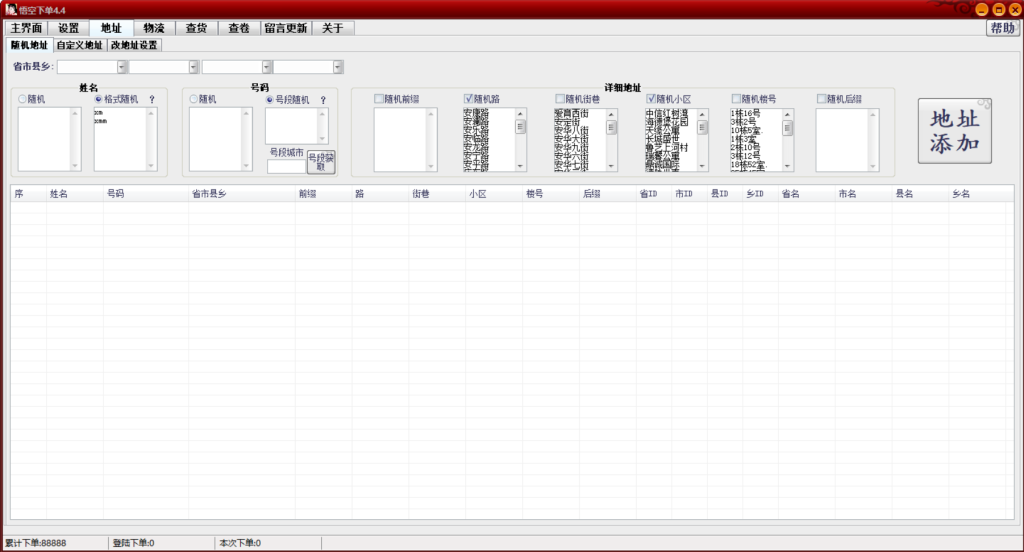Choose the 号段随机 radio option
The height and width of the screenshot is (552, 1024).
point(270,99)
